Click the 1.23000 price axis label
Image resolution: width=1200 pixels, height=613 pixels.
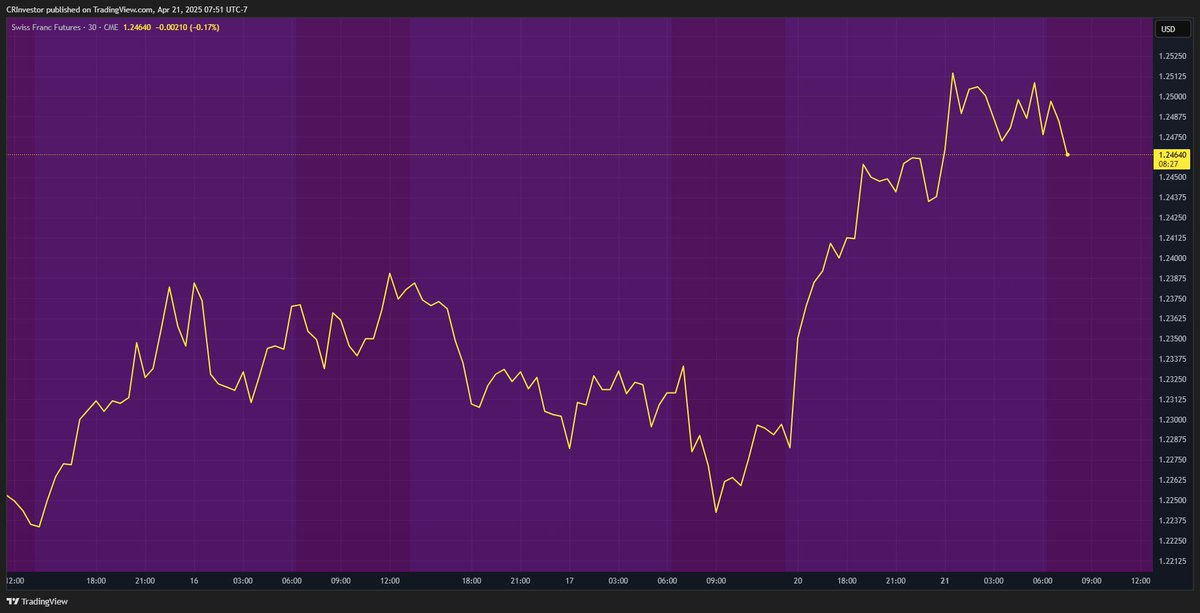(x=1172, y=420)
